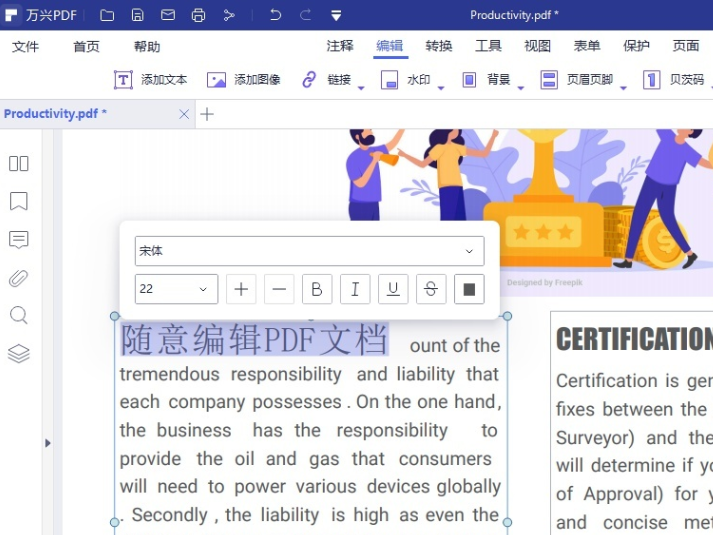Click the 添加图像 picture icon

[x=216, y=80]
